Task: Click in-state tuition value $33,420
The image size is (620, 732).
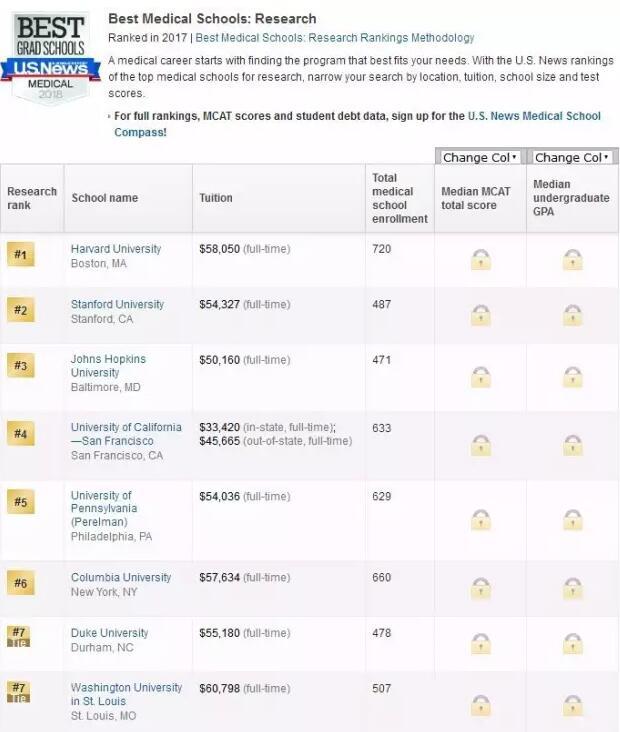Action: tap(219, 428)
